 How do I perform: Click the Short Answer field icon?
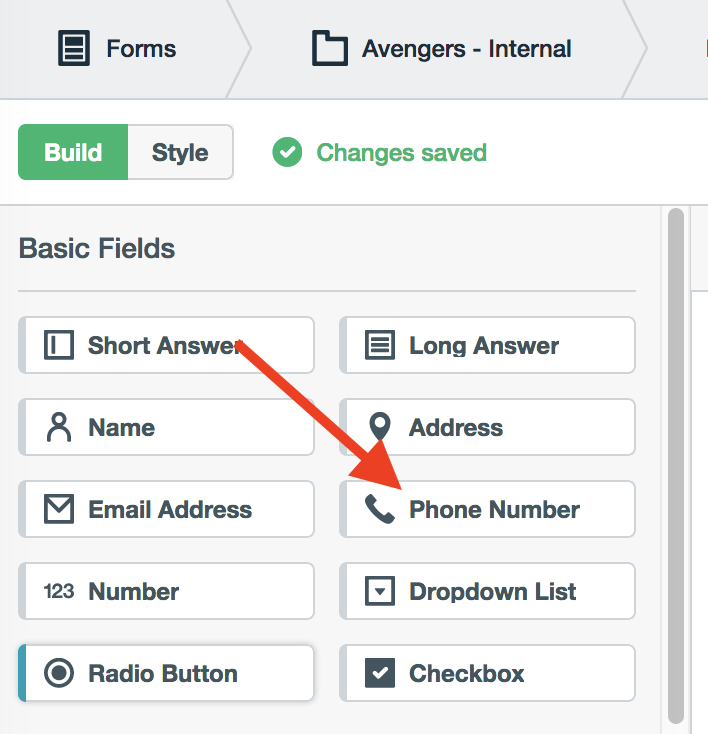(59, 346)
